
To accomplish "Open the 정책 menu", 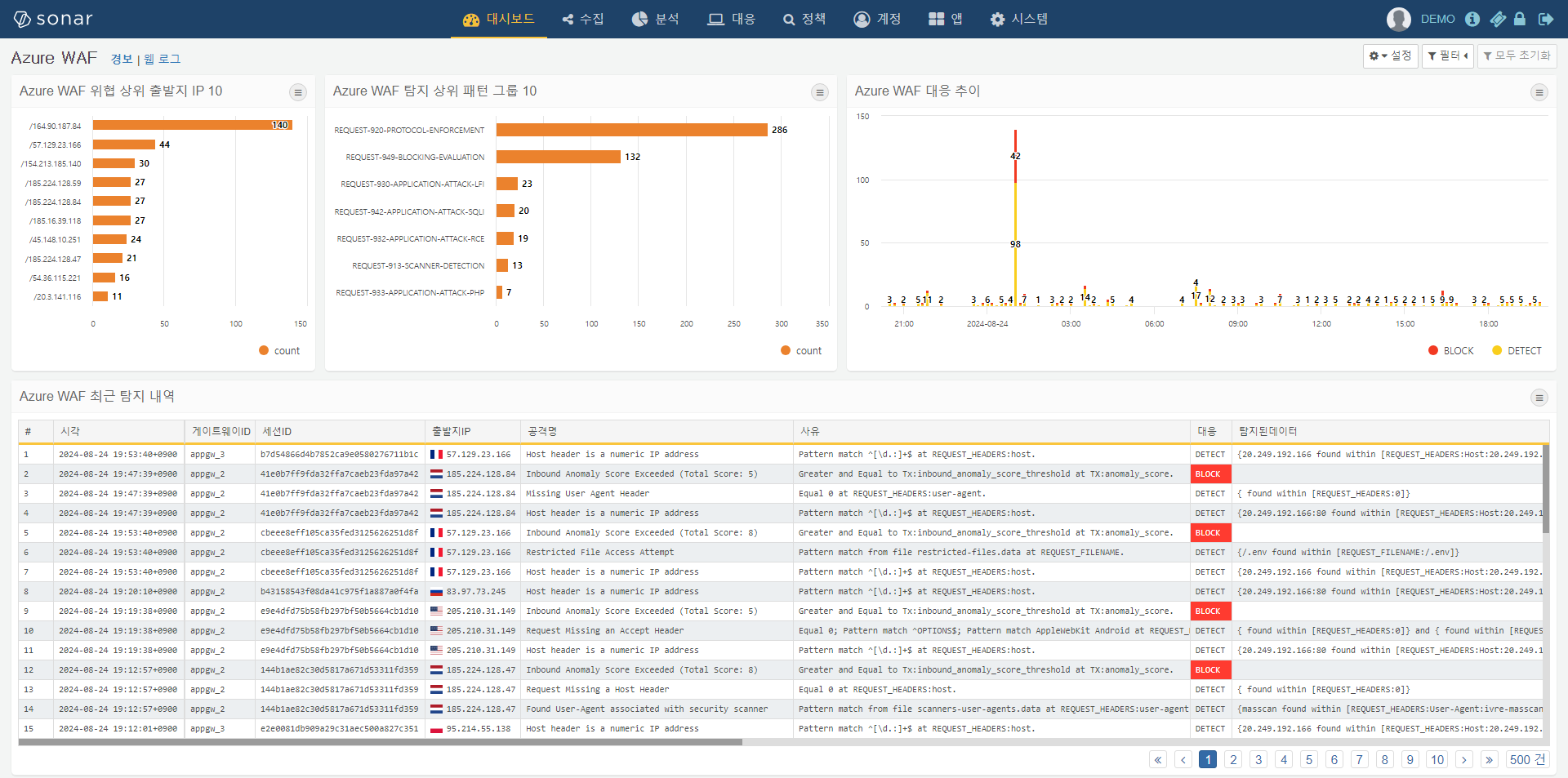I will pyautogui.click(x=804, y=19).
